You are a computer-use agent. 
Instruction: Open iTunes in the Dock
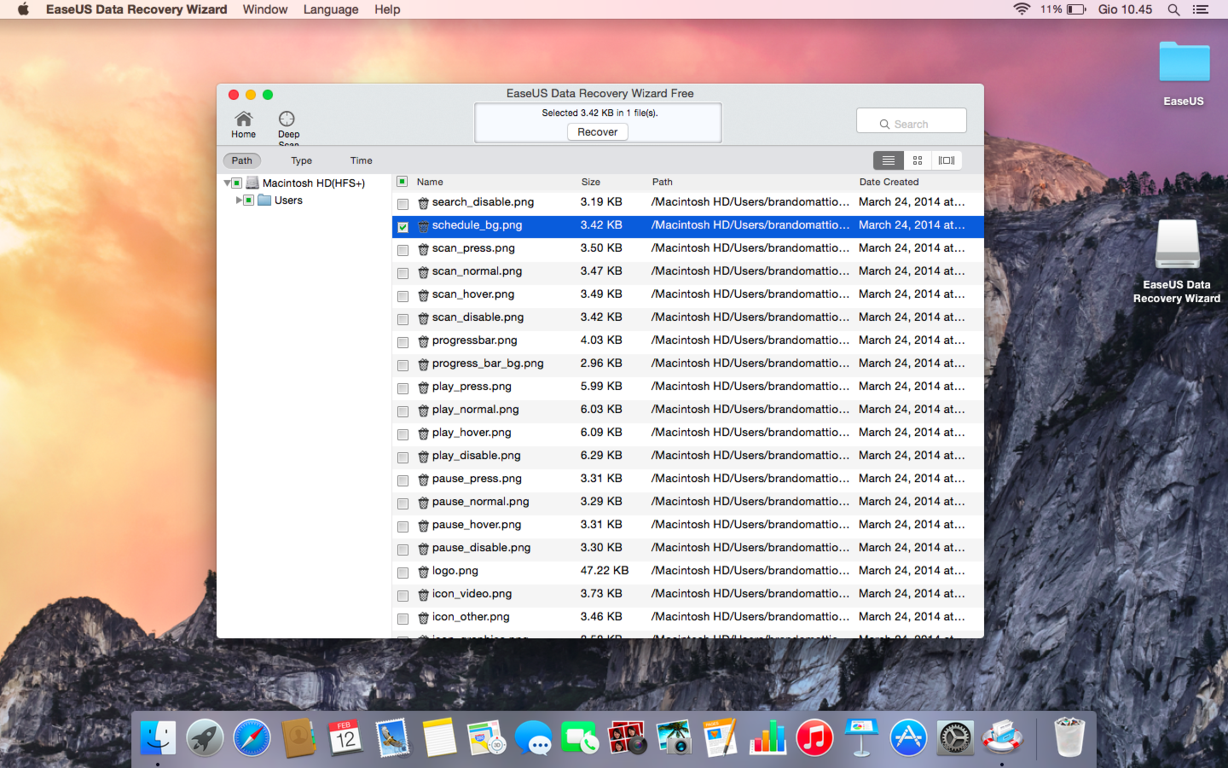(x=815, y=738)
